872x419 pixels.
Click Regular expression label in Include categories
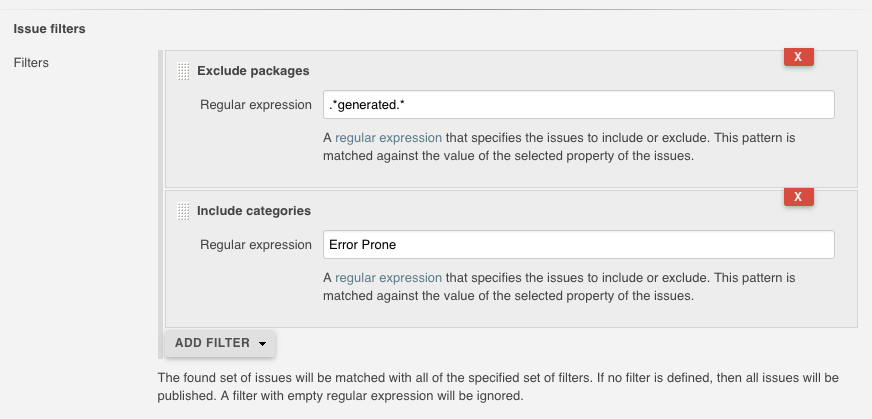[x=256, y=245]
